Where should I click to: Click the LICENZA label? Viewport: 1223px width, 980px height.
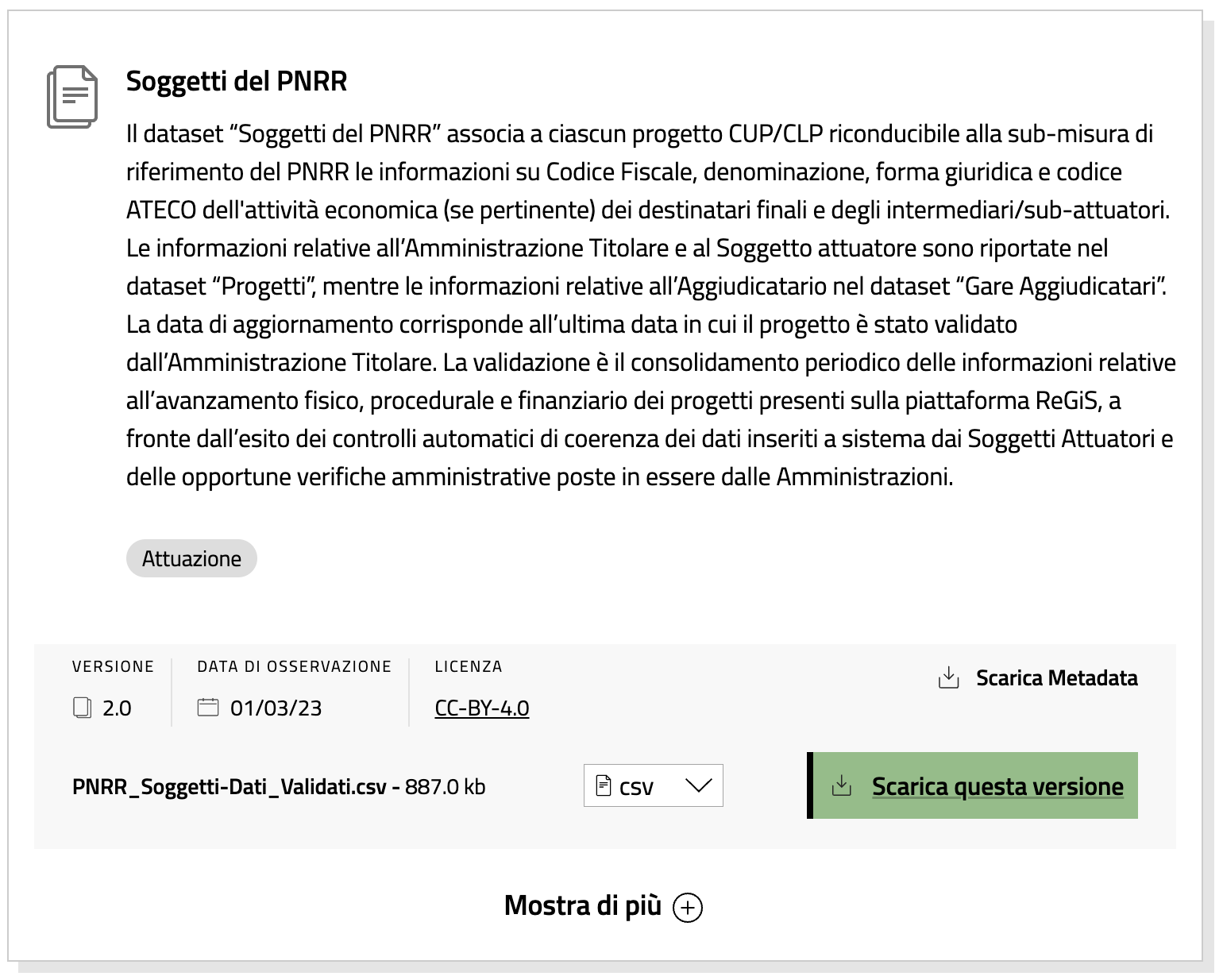tap(469, 666)
